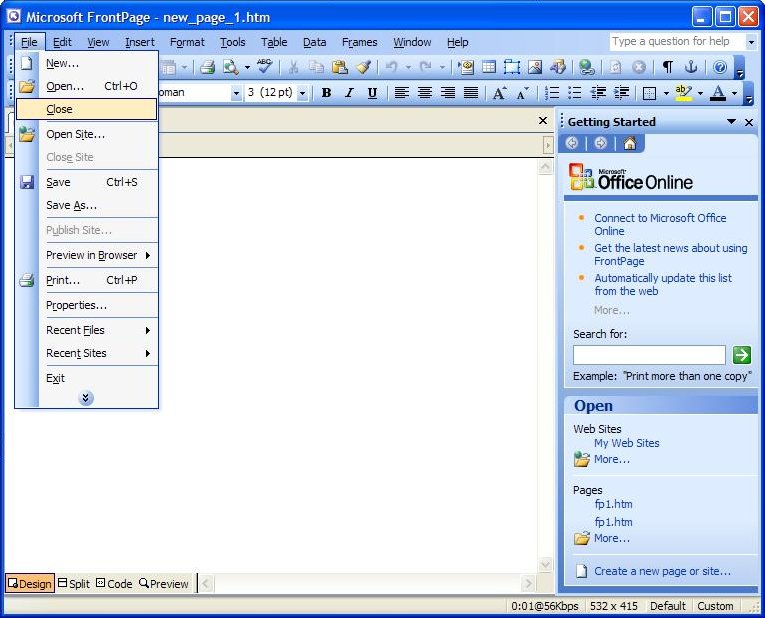Screen dimensions: 765x618
Task: Expand the full File menu chevron
Action: (x=85, y=398)
